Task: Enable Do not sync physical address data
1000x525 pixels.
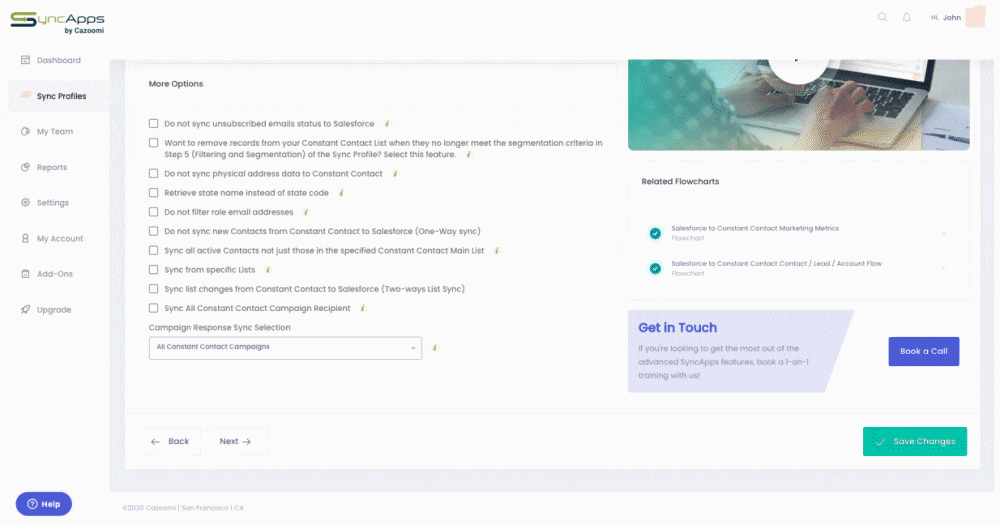Action: pos(154,174)
